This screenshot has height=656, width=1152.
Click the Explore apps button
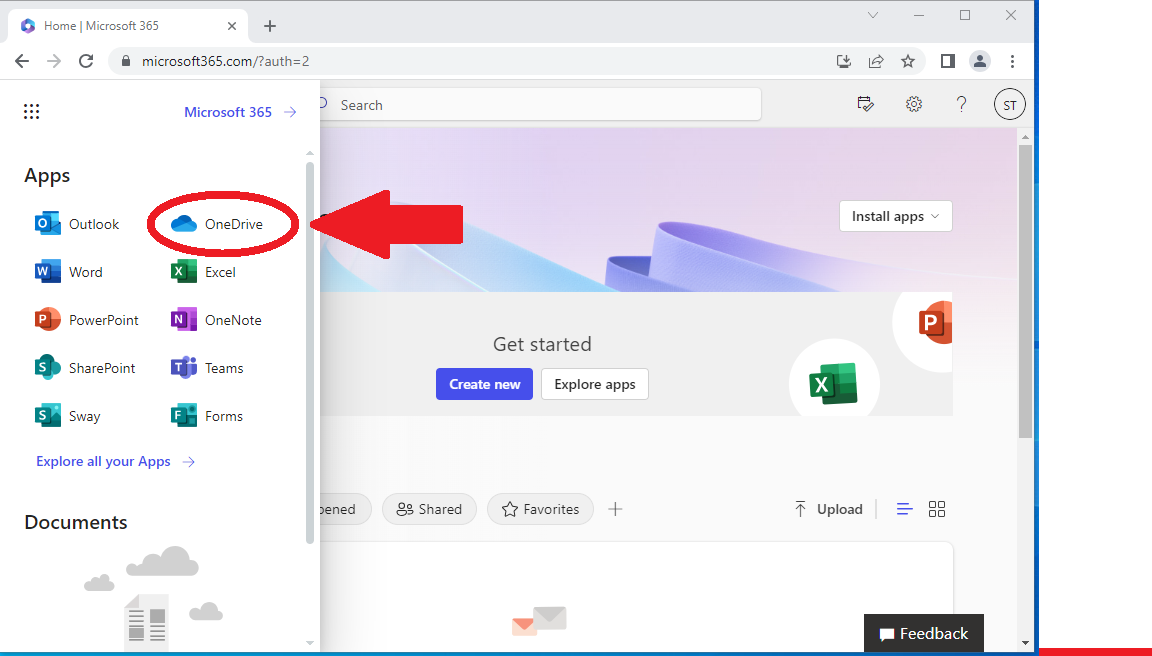click(x=594, y=384)
